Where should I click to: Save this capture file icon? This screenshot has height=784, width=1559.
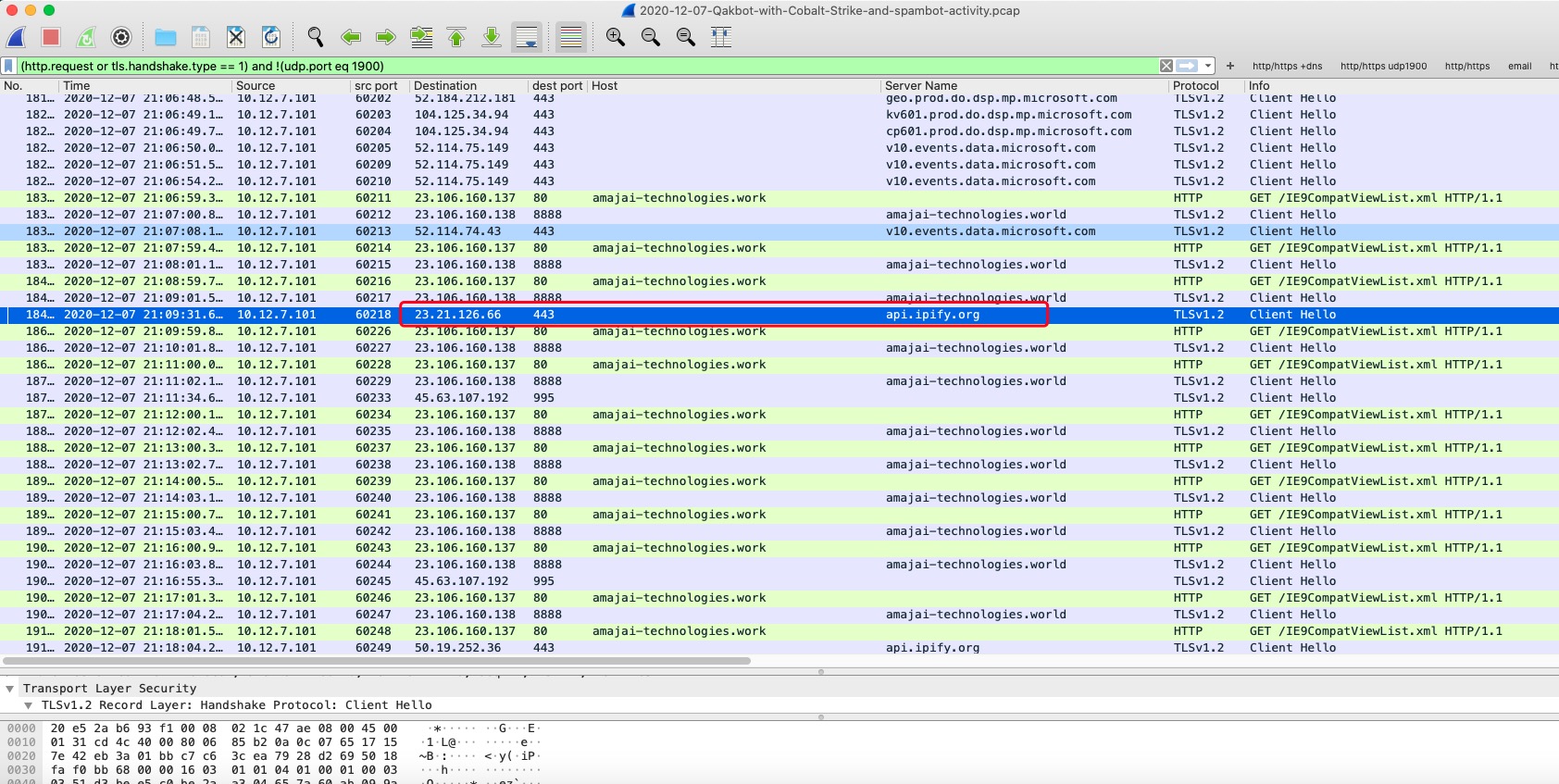tap(201, 37)
